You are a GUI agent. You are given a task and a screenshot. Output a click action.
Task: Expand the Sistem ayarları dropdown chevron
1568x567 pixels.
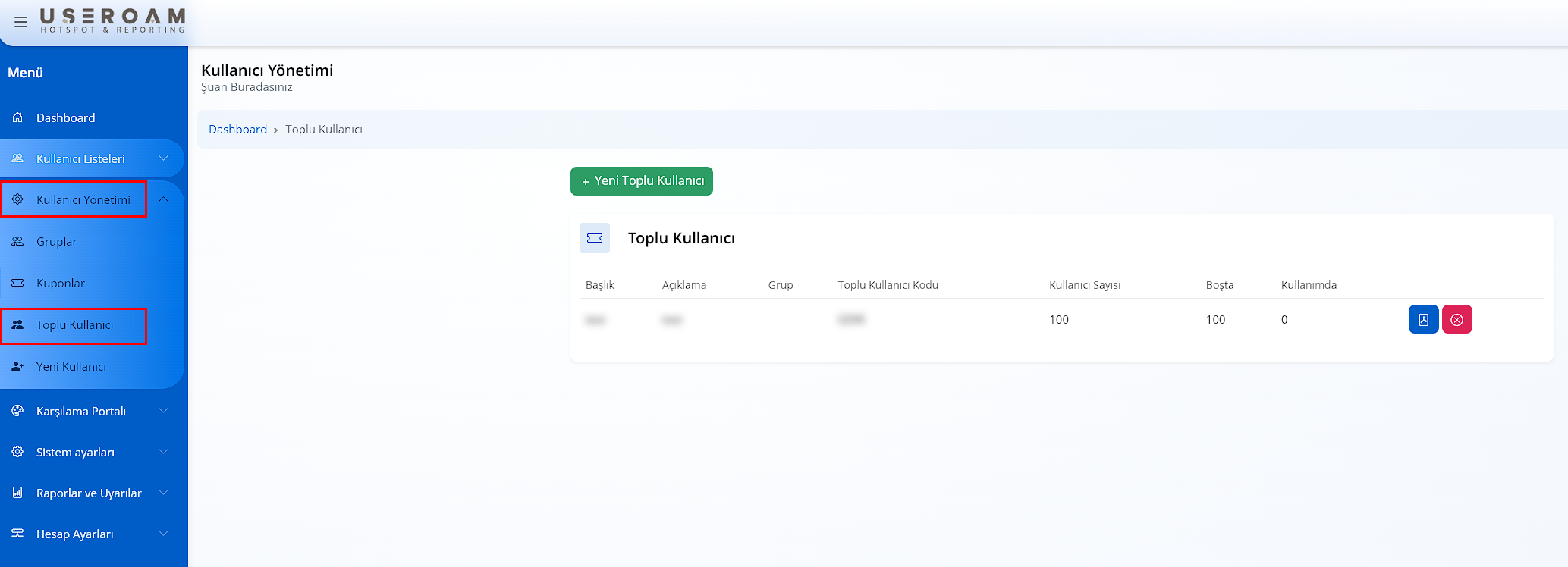pyautogui.click(x=163, y=452)
